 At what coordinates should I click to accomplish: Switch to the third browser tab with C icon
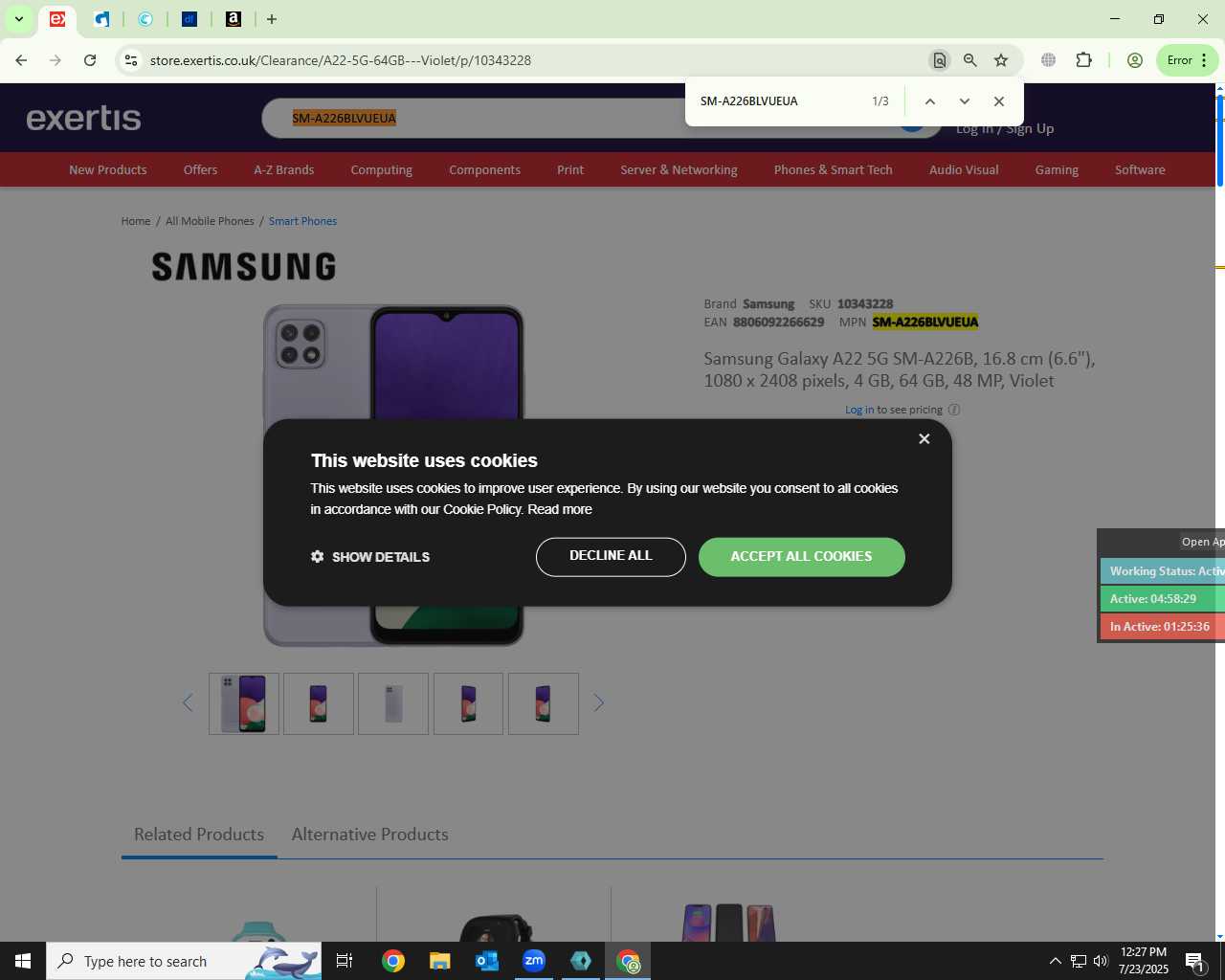coord(145,19)
